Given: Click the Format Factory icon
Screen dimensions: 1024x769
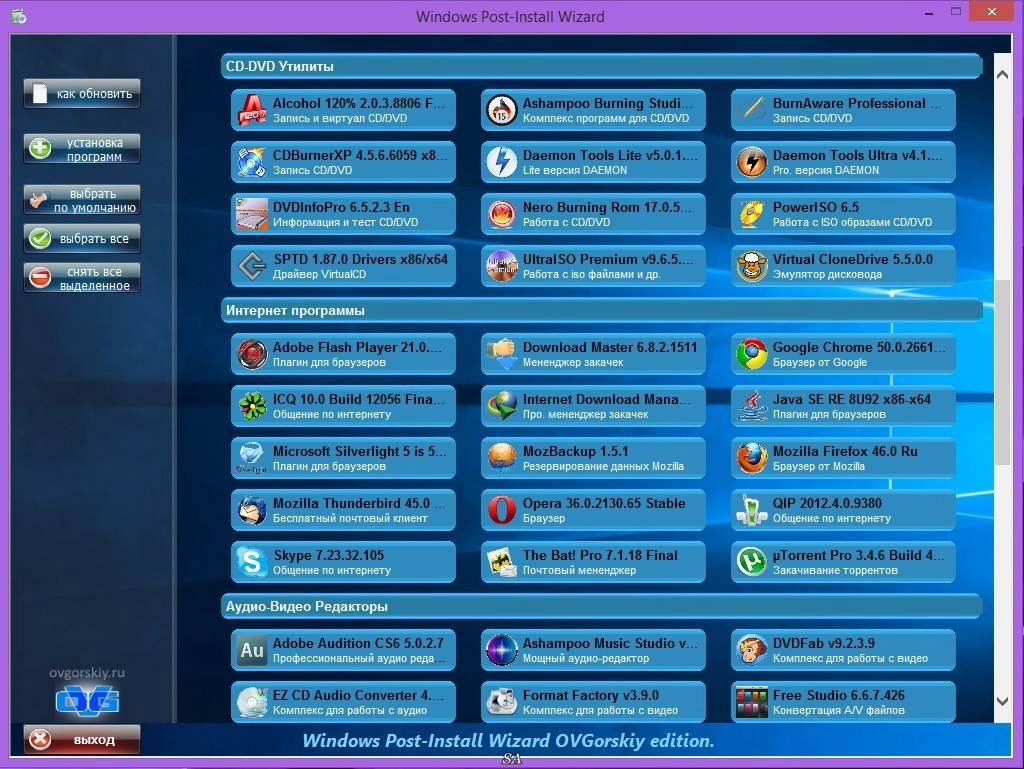Looking at the screenshot, I should point(502,702).
